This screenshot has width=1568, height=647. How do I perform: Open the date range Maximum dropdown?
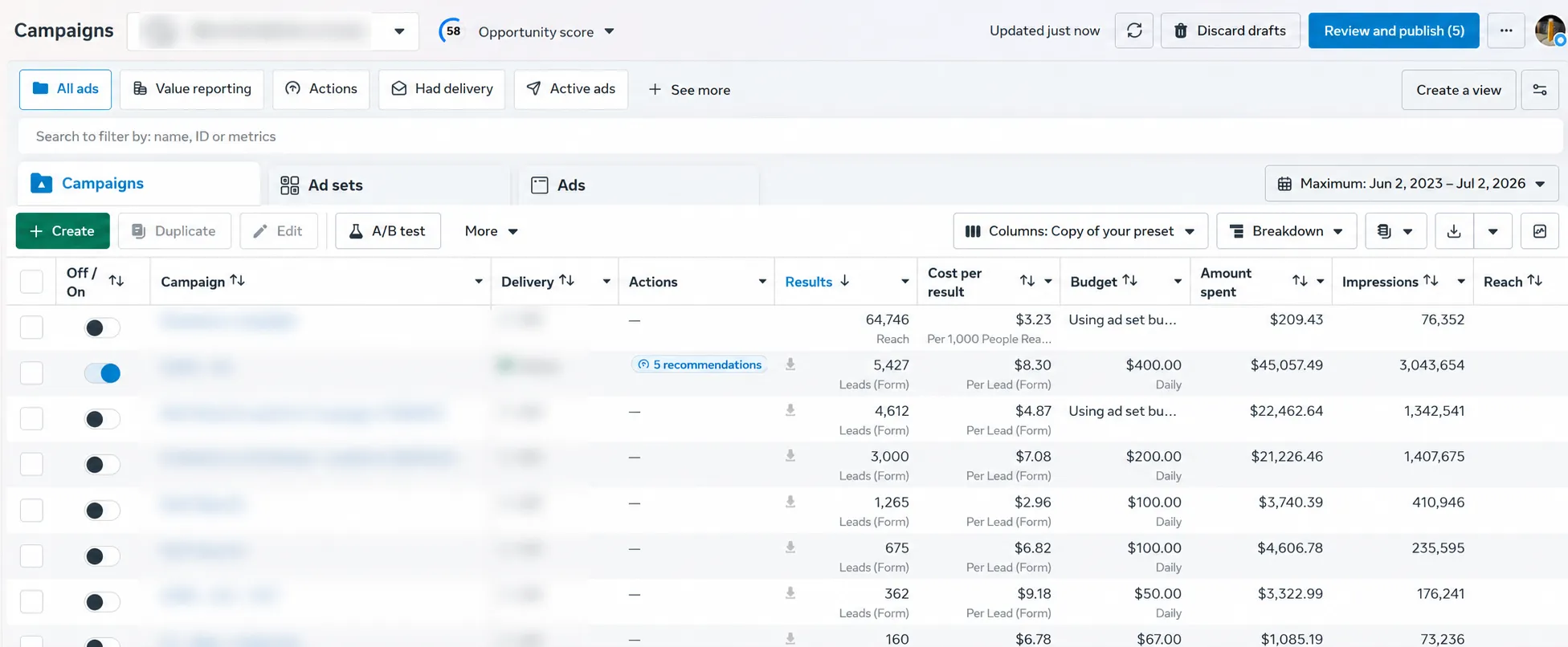click(x=1411, y=184)
